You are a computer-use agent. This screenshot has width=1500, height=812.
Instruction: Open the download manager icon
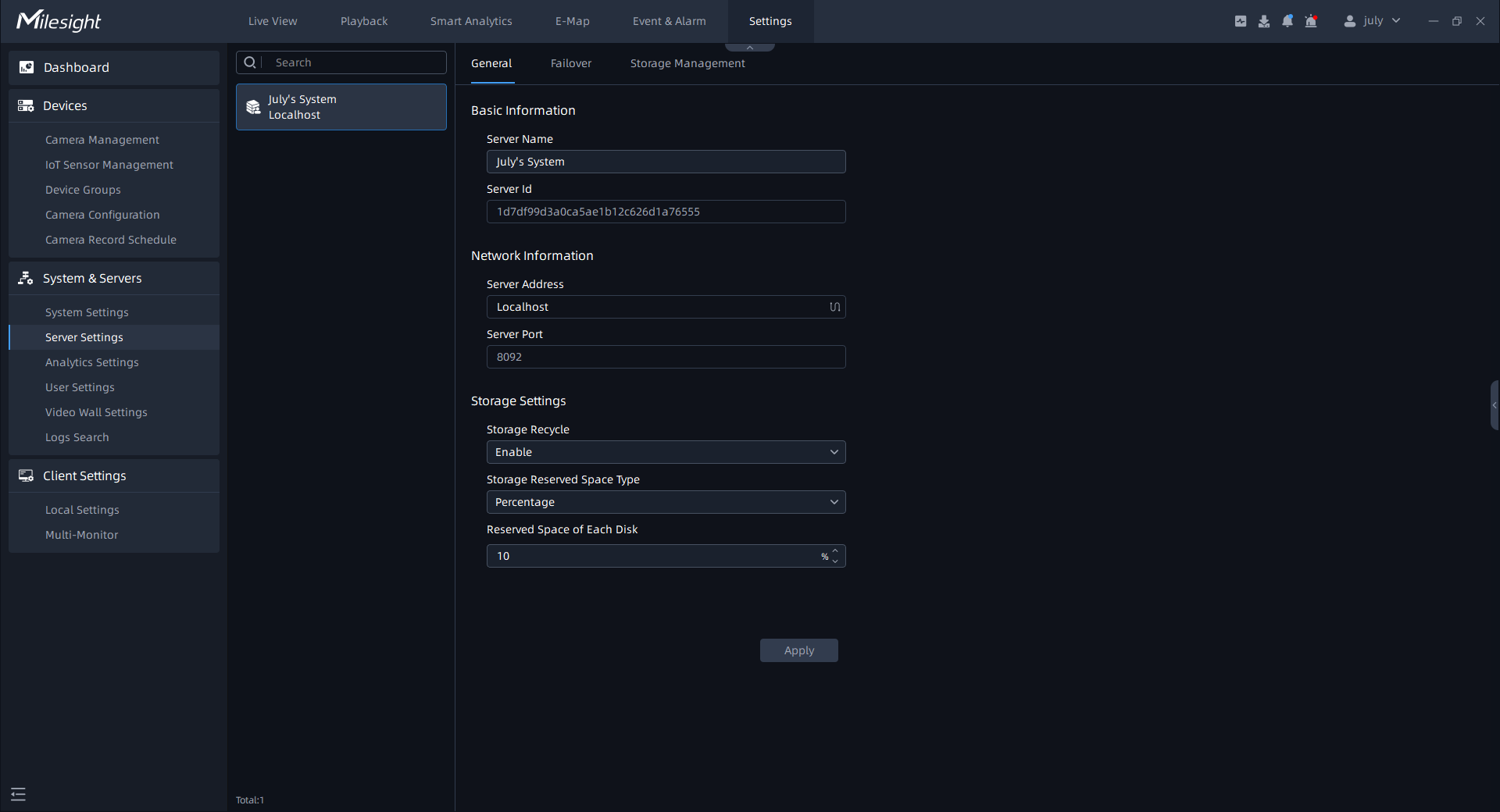tap(1264, 21)
